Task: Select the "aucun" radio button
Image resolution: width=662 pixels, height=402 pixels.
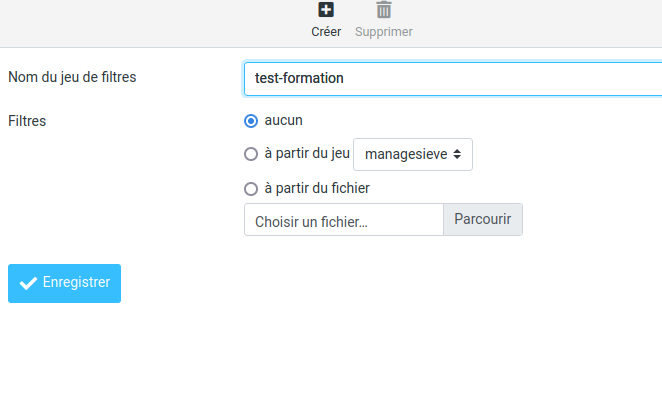Action: [x=251, y=121]
